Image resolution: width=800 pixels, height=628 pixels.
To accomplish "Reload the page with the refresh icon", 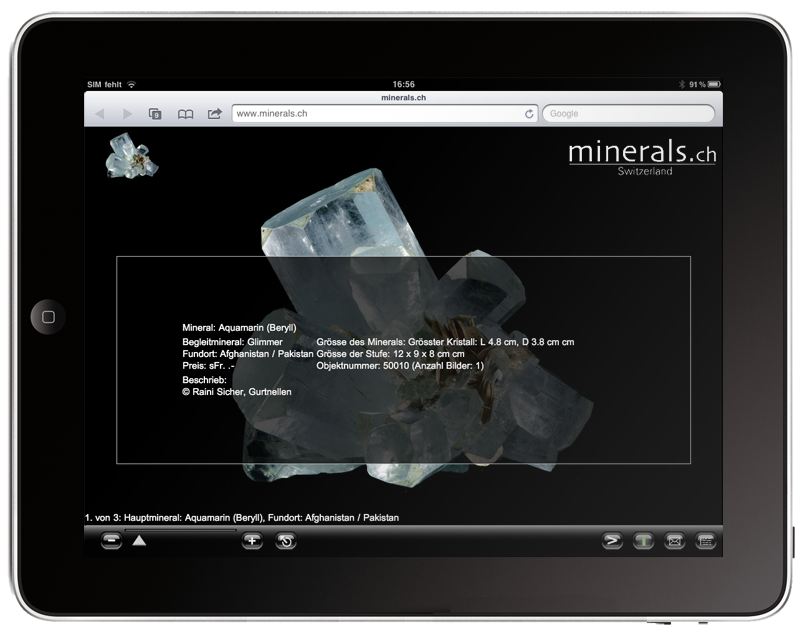I will 529,114.
